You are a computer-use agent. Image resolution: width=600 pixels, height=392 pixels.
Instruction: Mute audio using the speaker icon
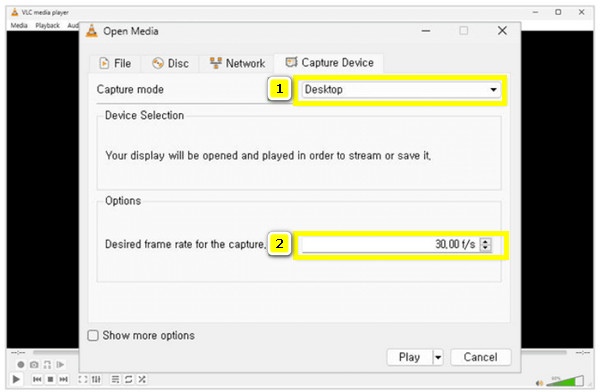tap(540, 383)
